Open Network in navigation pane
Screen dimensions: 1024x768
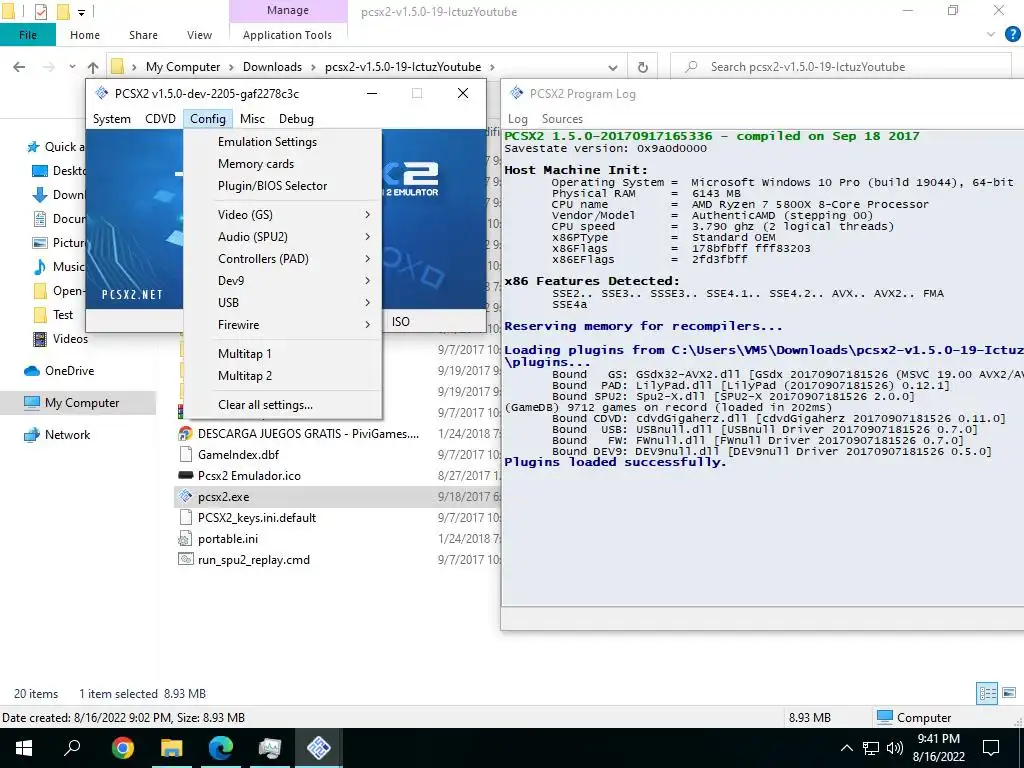(67, 435)
